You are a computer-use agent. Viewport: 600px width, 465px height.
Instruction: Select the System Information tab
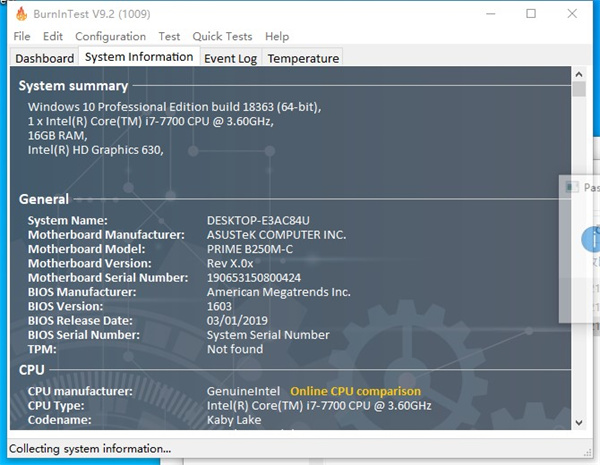pyautogui.click(x=139, y=57)
